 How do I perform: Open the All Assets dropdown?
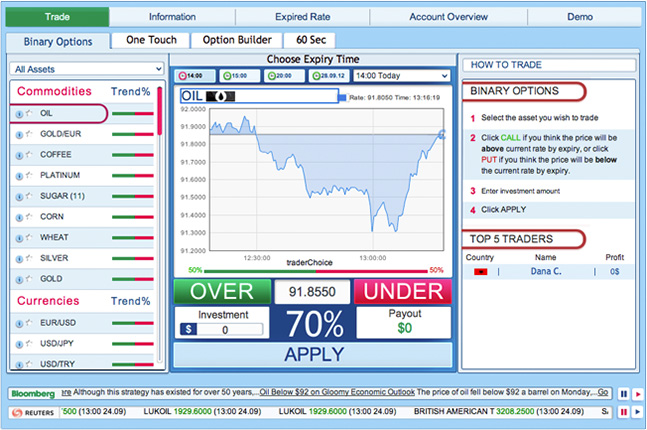(86, 69)
